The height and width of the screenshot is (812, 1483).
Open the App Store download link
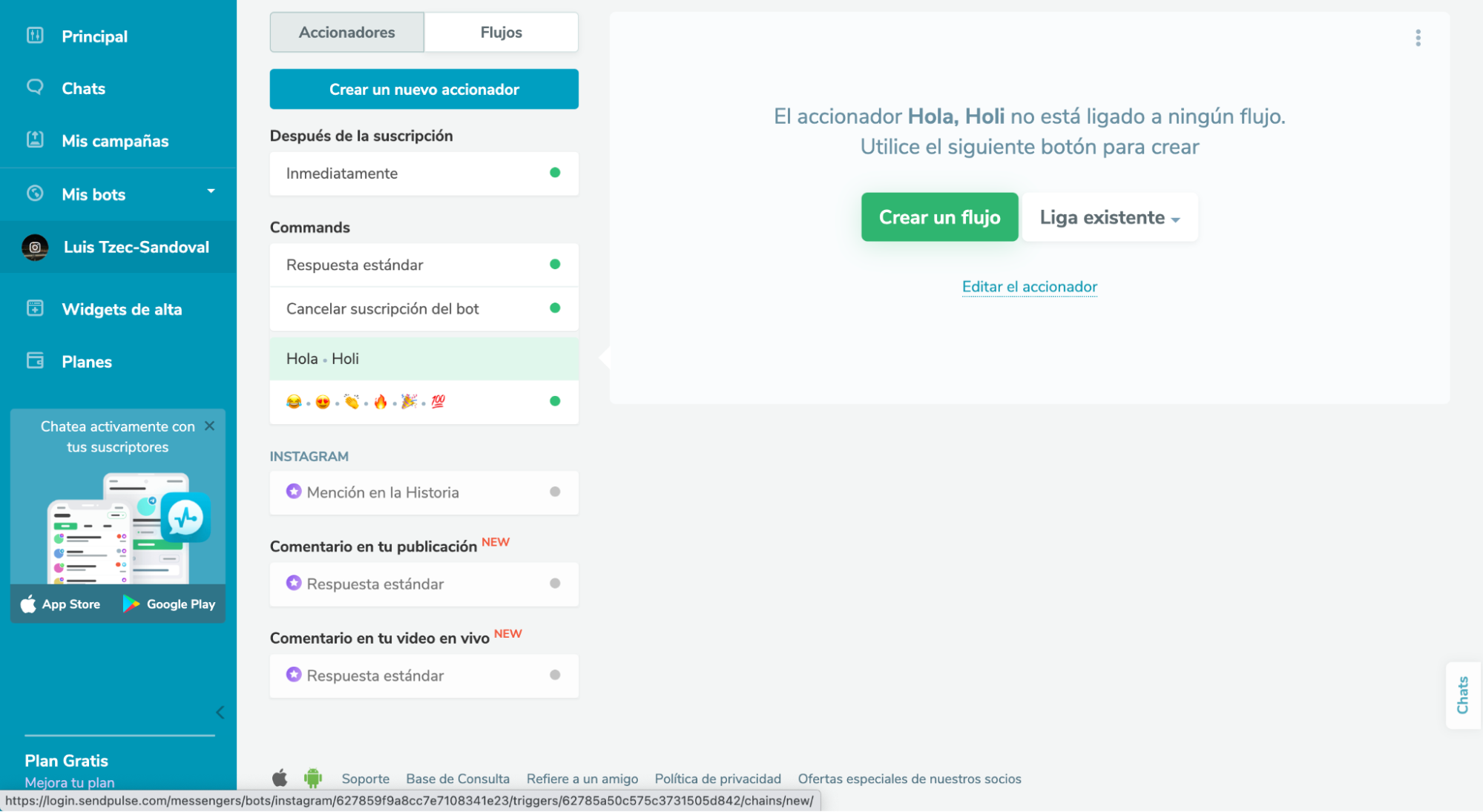point(61,604)
